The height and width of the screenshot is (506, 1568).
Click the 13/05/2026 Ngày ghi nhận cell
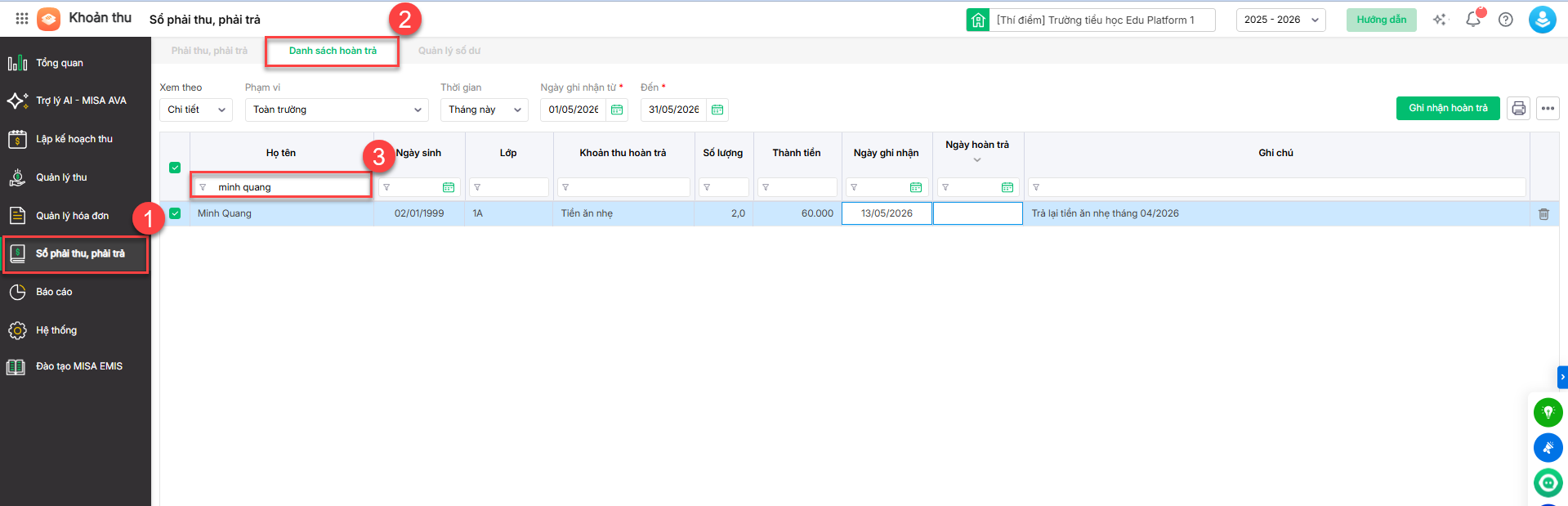tap(887, 213)
